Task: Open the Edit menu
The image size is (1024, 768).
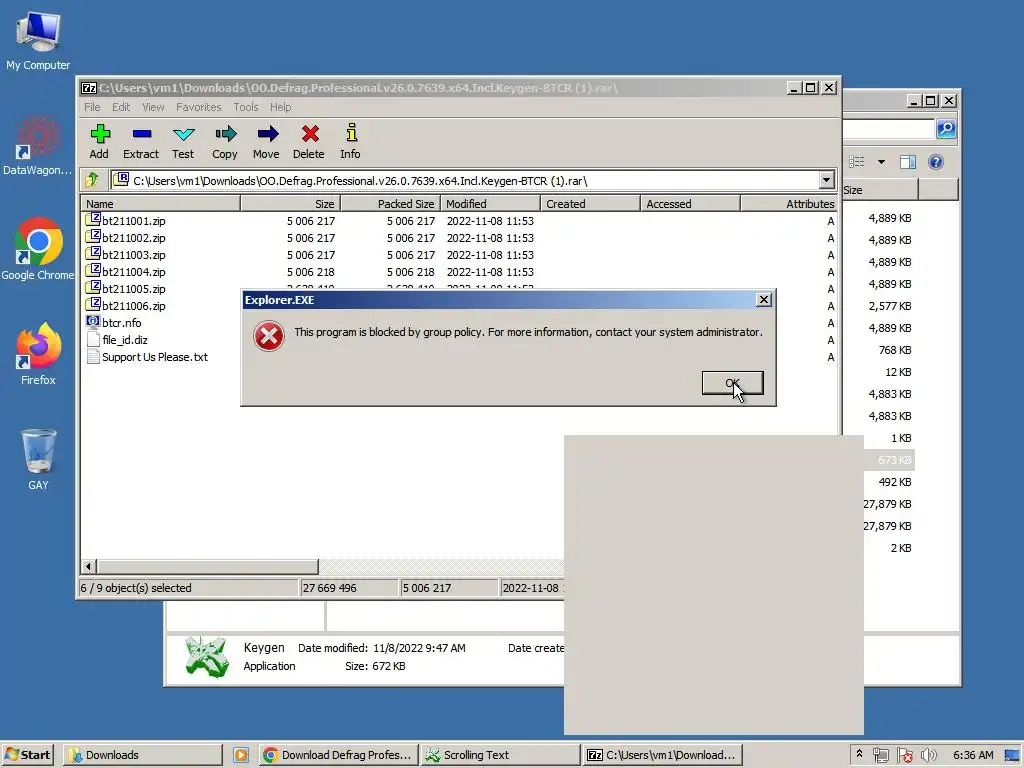Action: 121,107
